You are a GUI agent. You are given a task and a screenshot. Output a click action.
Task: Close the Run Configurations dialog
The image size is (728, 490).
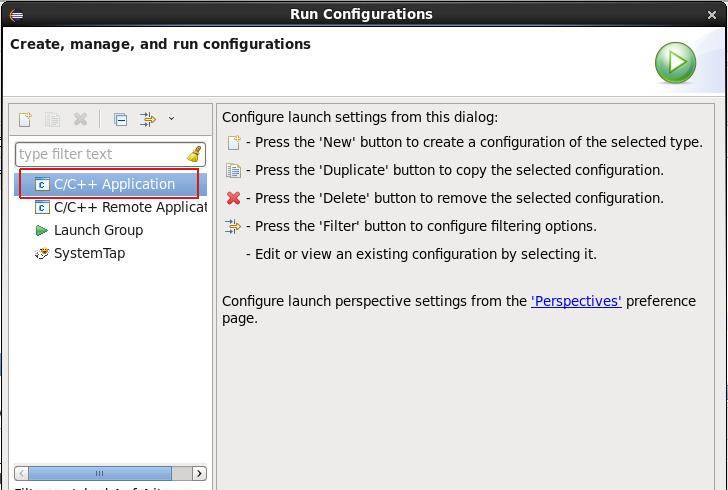point(712,14)
